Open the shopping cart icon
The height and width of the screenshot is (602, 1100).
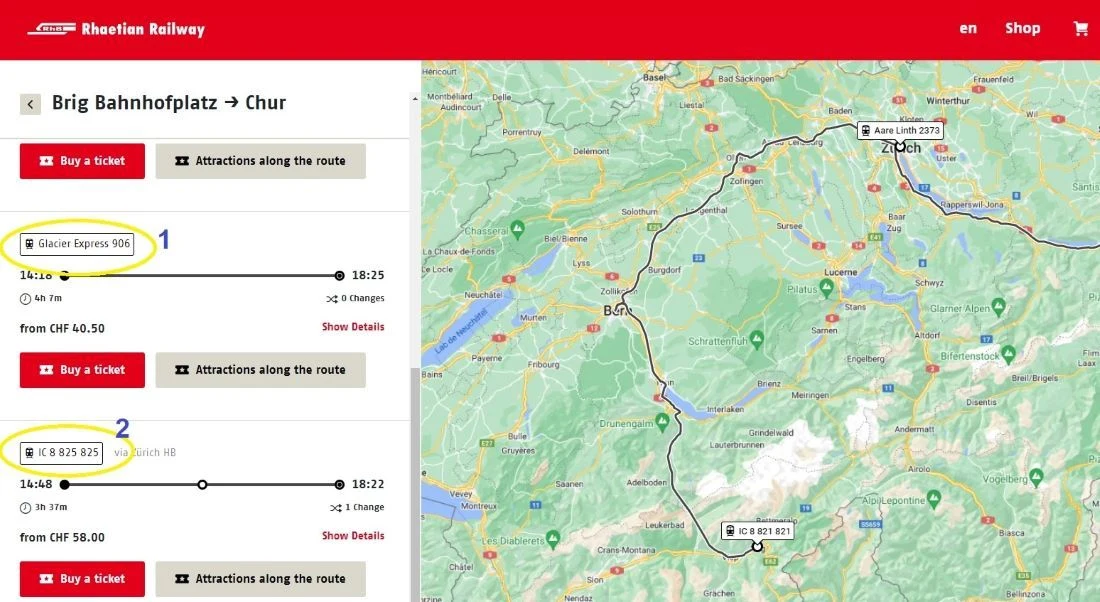click(1080, 29)
